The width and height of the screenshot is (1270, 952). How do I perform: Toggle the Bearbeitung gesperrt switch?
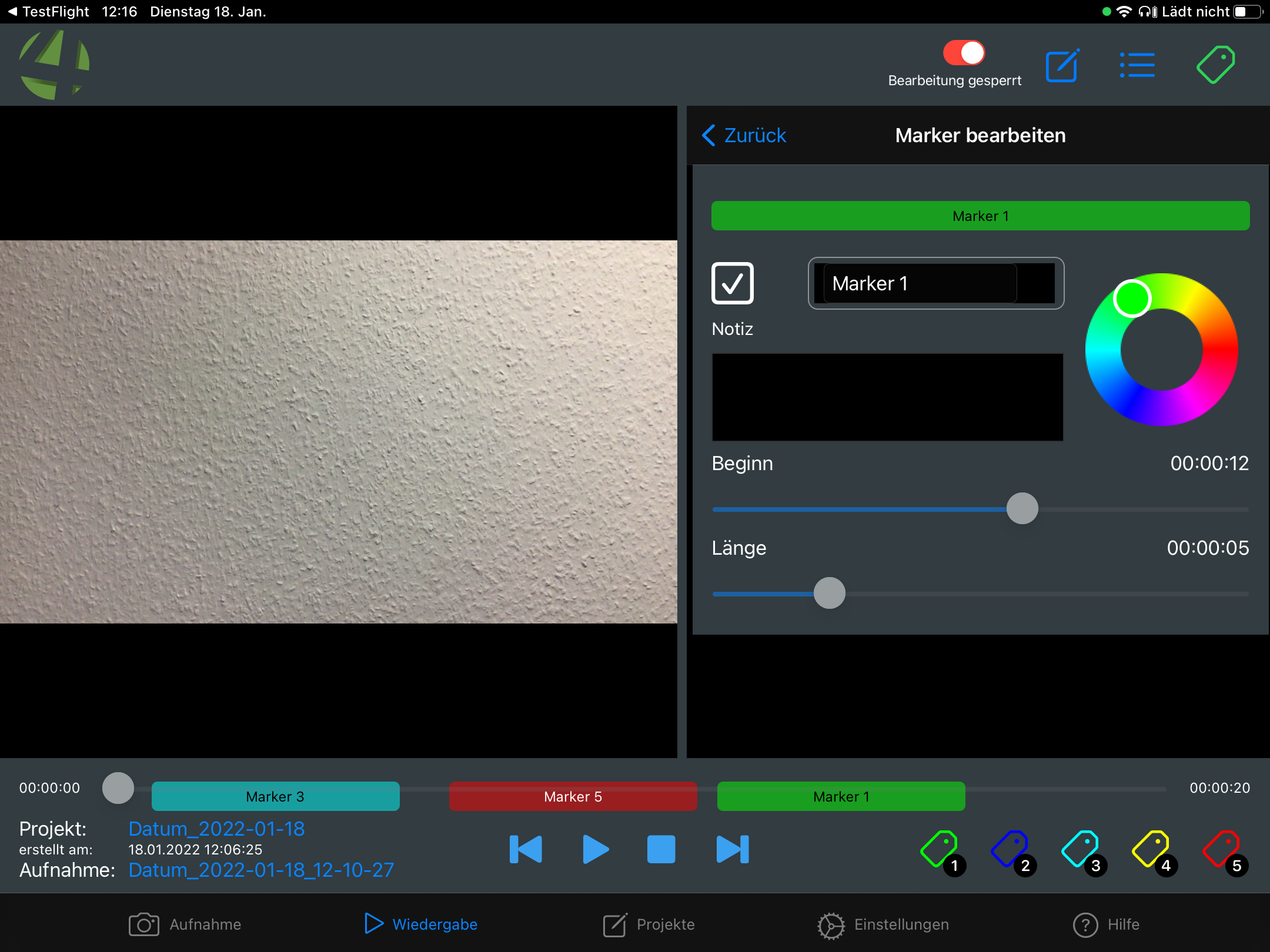coord(964,53)
